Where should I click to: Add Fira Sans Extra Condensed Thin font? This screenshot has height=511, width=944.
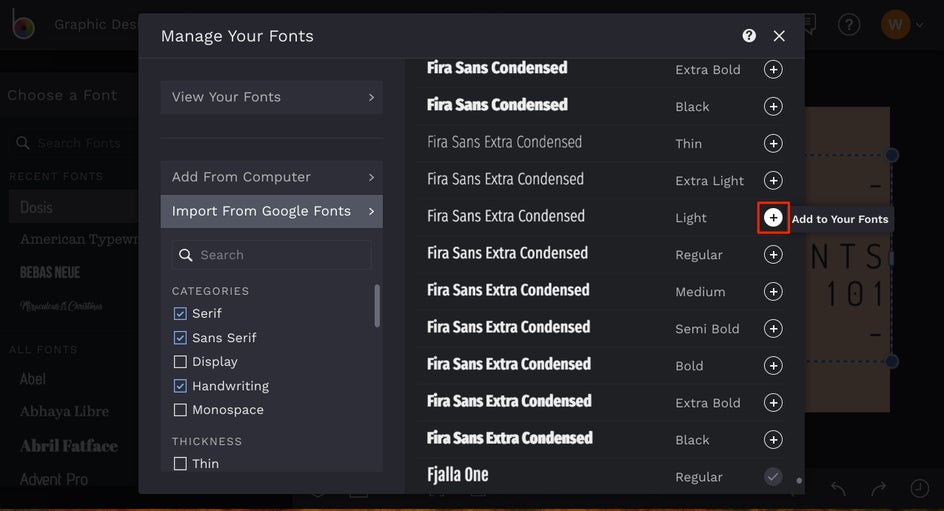pos(773,144)
